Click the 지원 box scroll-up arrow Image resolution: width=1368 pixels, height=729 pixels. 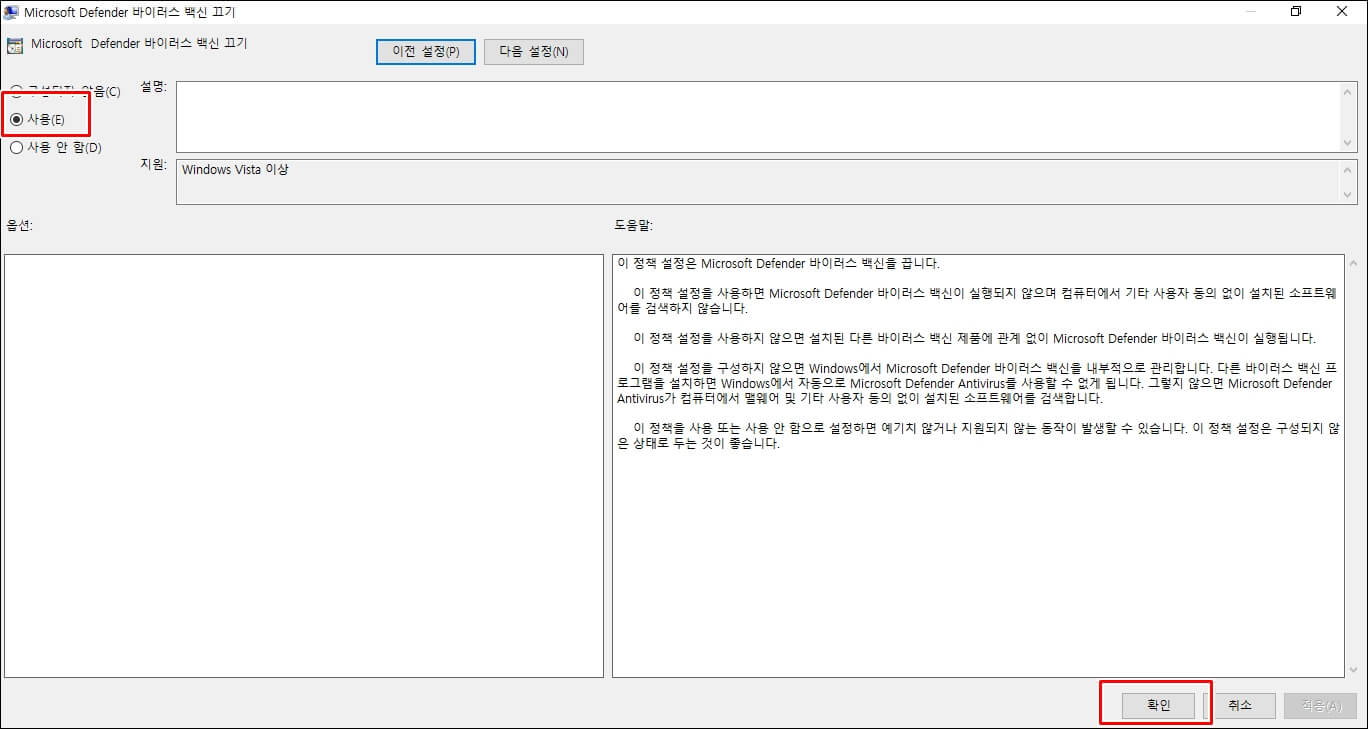[x=1349, y=169]
